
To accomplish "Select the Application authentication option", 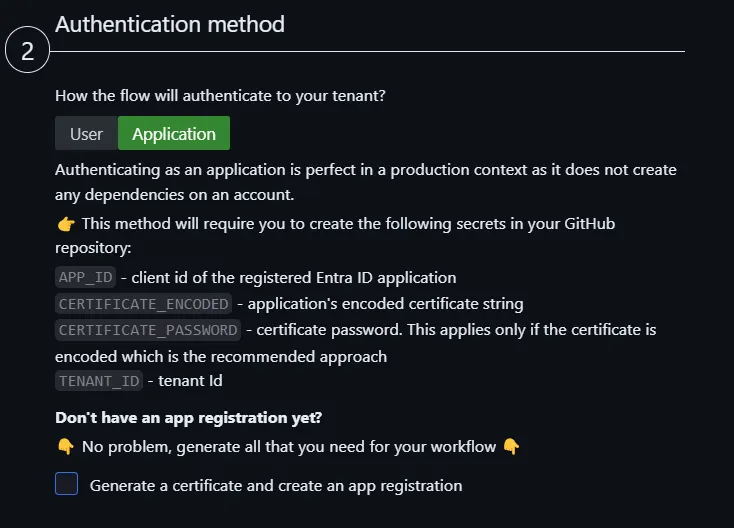I will click(x=174, y=134).
